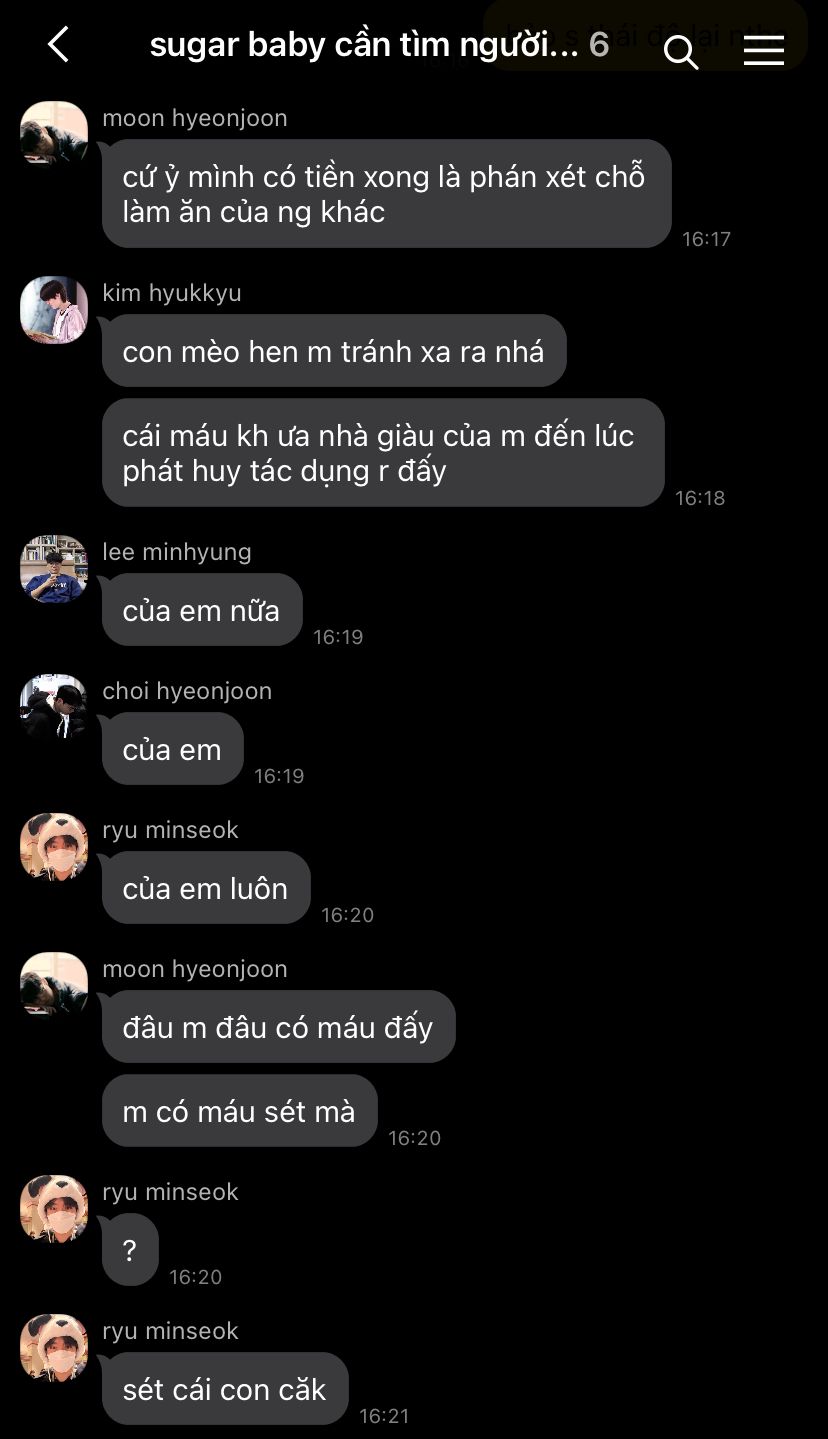
Task: Tap the name label 'kim hyukkyu'
Action: tap(172, 293)
